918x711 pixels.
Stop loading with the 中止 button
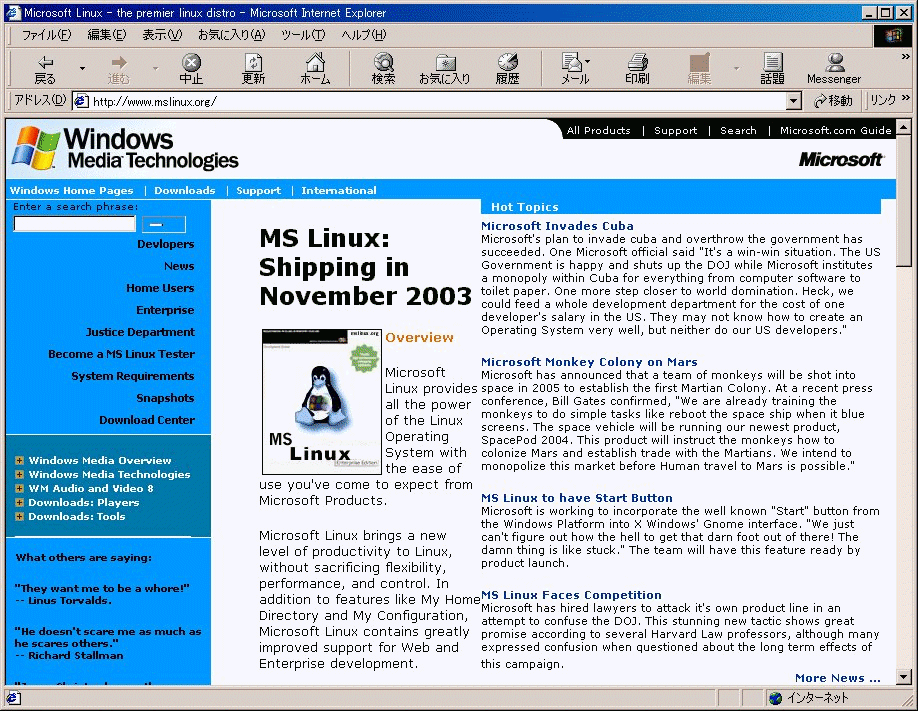[191, 70]
